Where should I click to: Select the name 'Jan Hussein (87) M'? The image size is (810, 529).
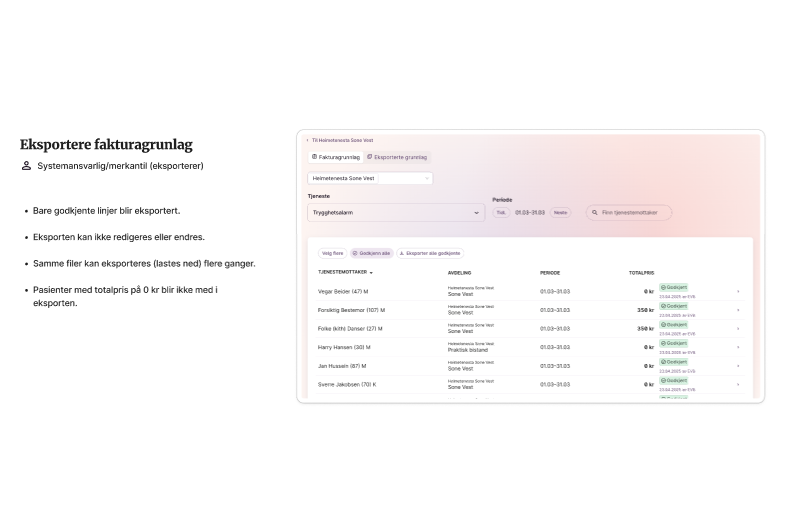tap(342, 366)
